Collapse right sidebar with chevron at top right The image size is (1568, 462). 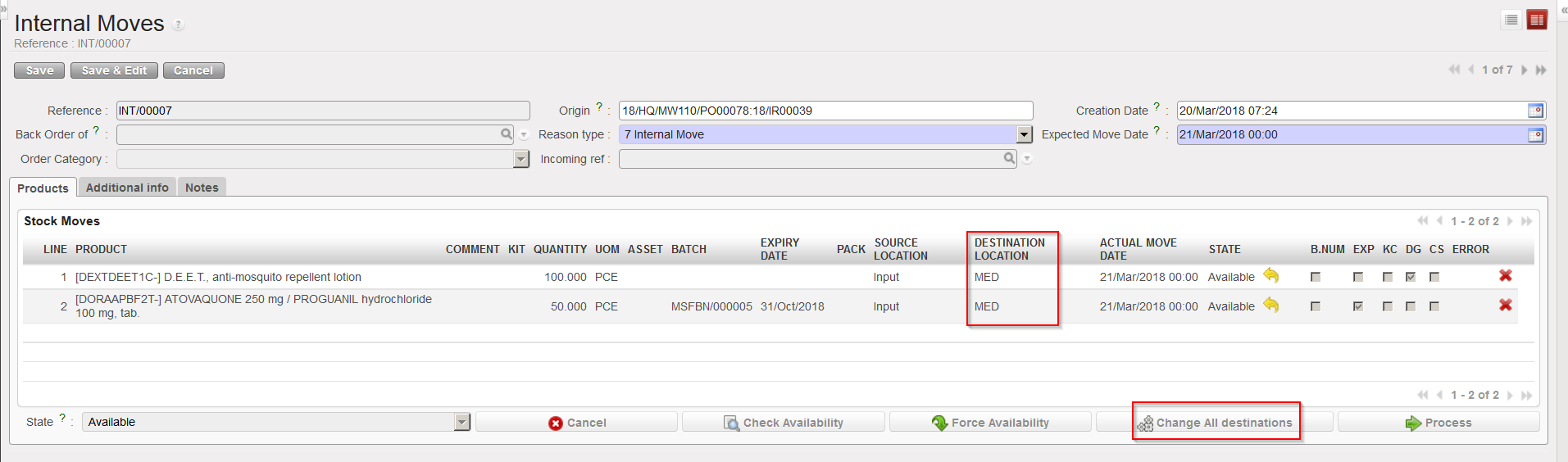pos(1564,10)
